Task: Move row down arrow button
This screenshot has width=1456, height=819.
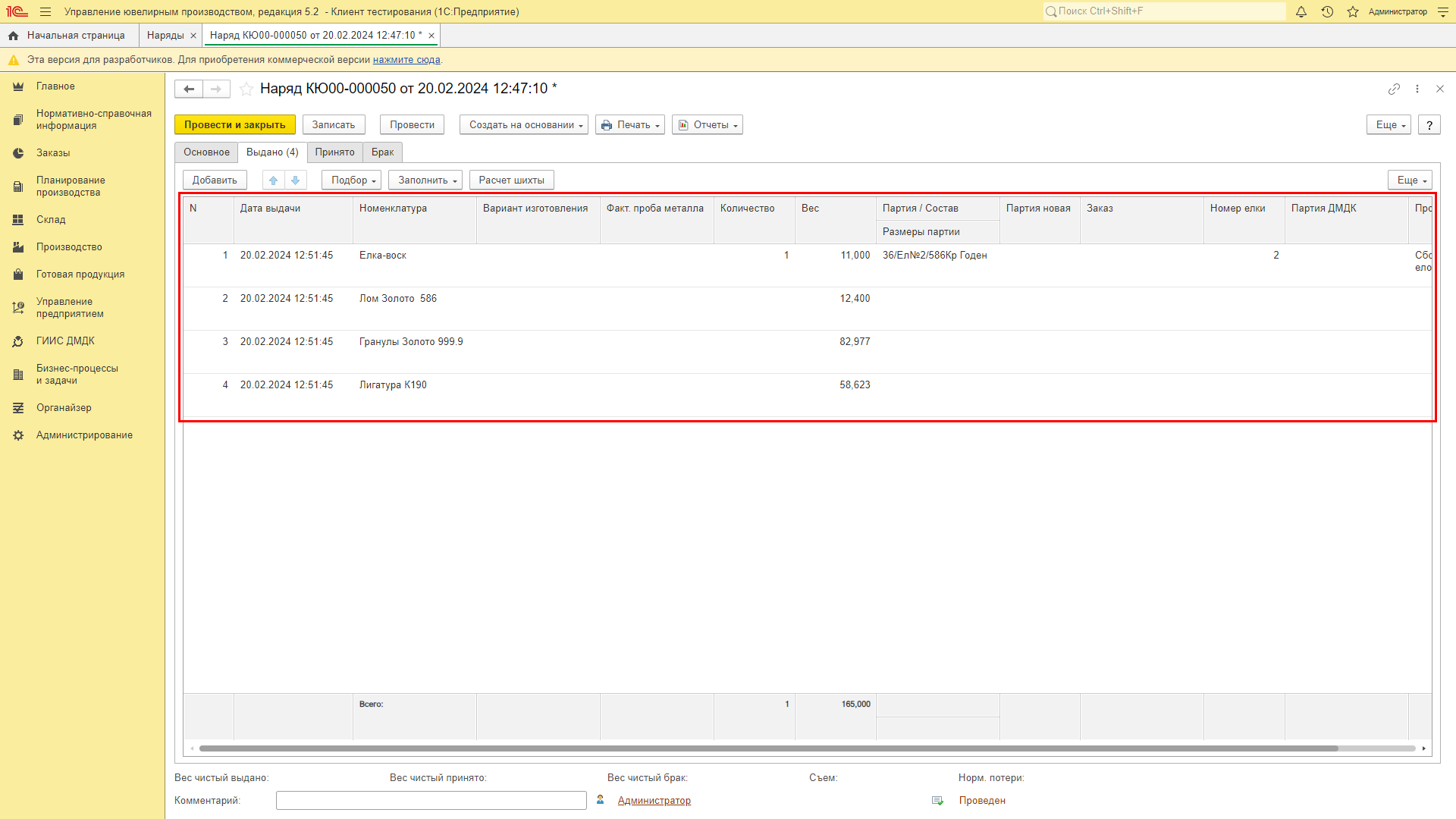Action: [x=296, y=180]
